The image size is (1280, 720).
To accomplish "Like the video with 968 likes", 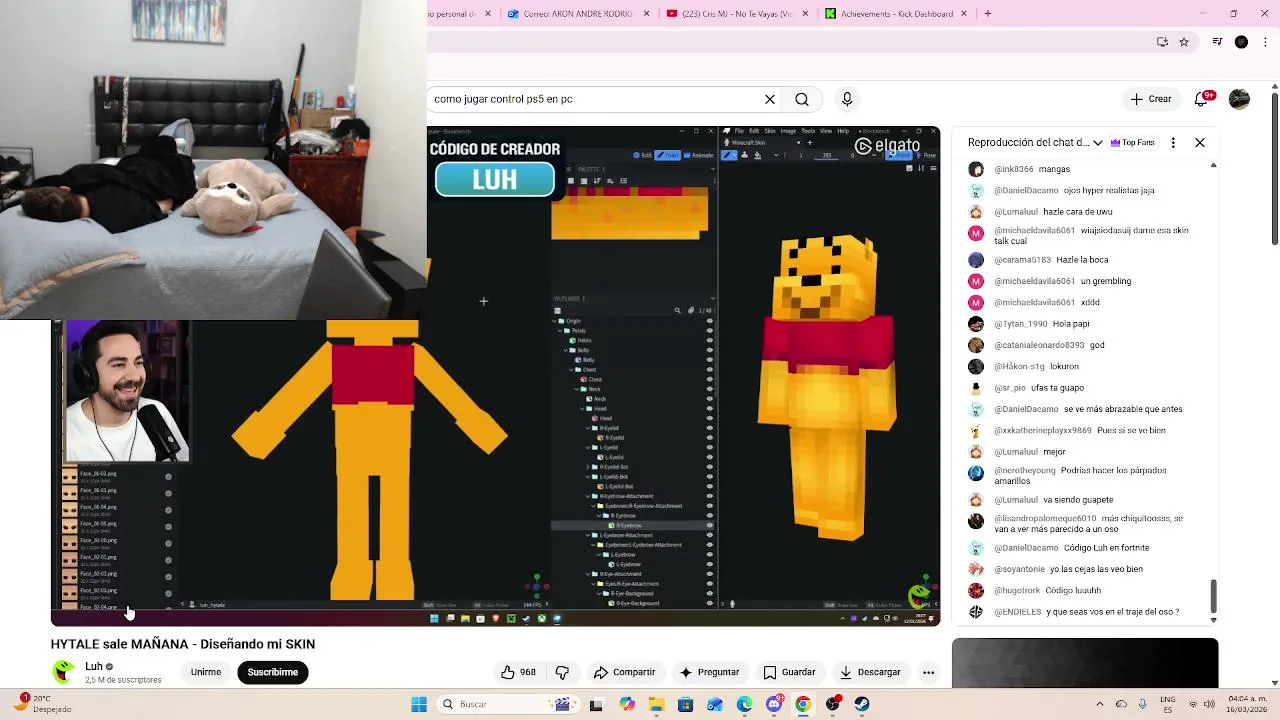I will 518,672.
